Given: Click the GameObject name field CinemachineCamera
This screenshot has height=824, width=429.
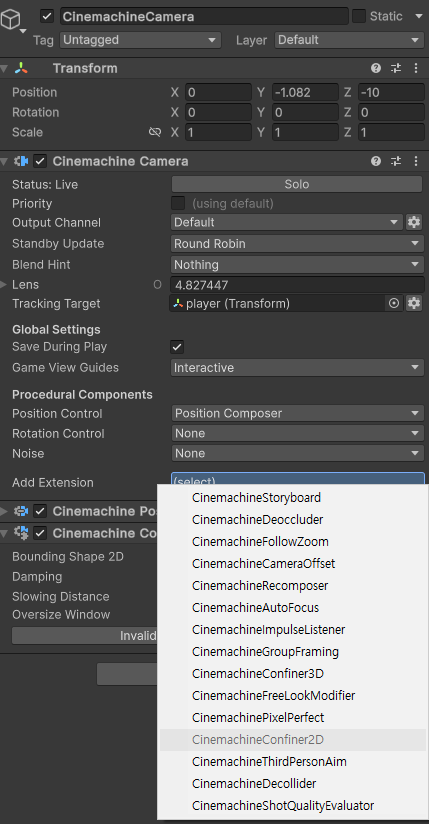Looking at the screenshot, I should click(x=204, y=16).
